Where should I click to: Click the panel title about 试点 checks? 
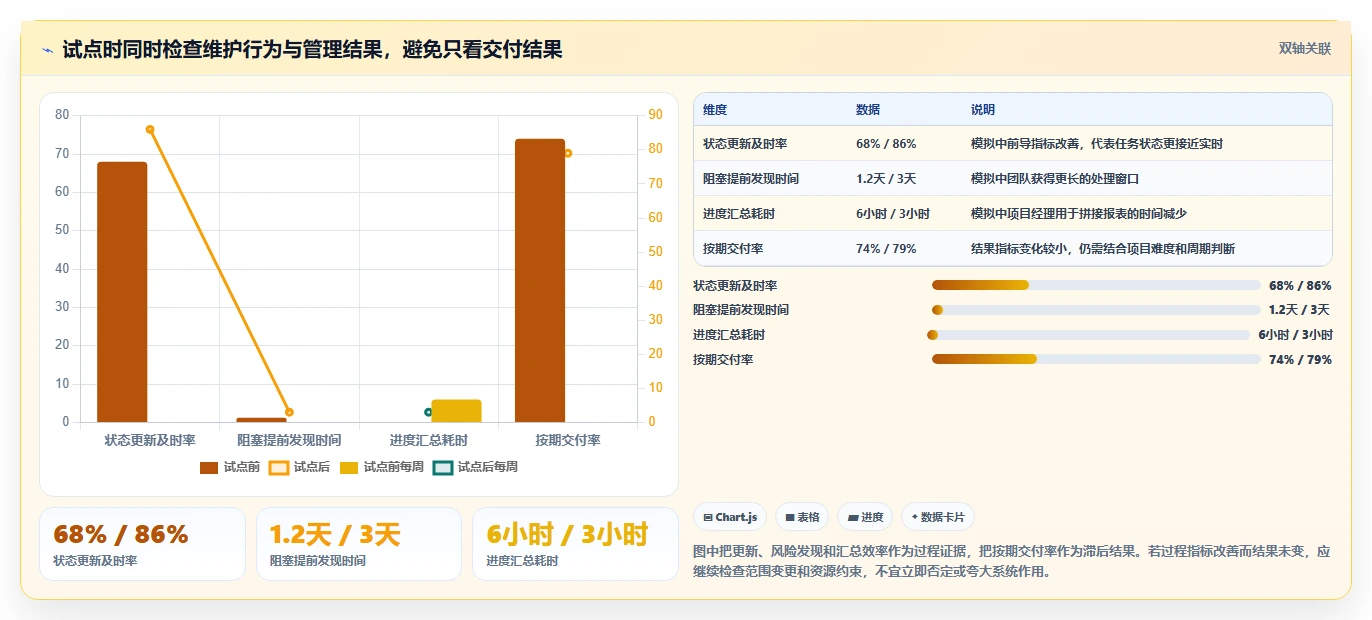click(312, 50)
